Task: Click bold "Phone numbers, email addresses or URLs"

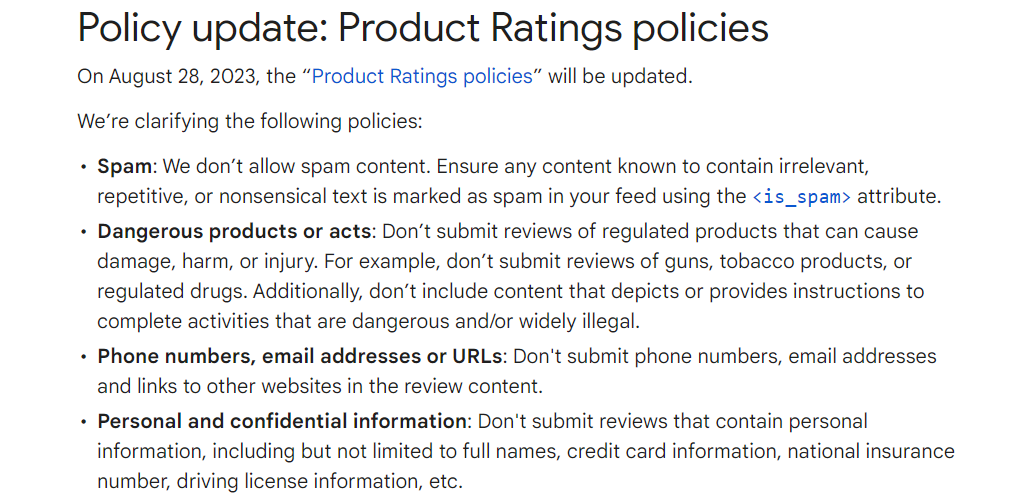Action: (300, 356)
